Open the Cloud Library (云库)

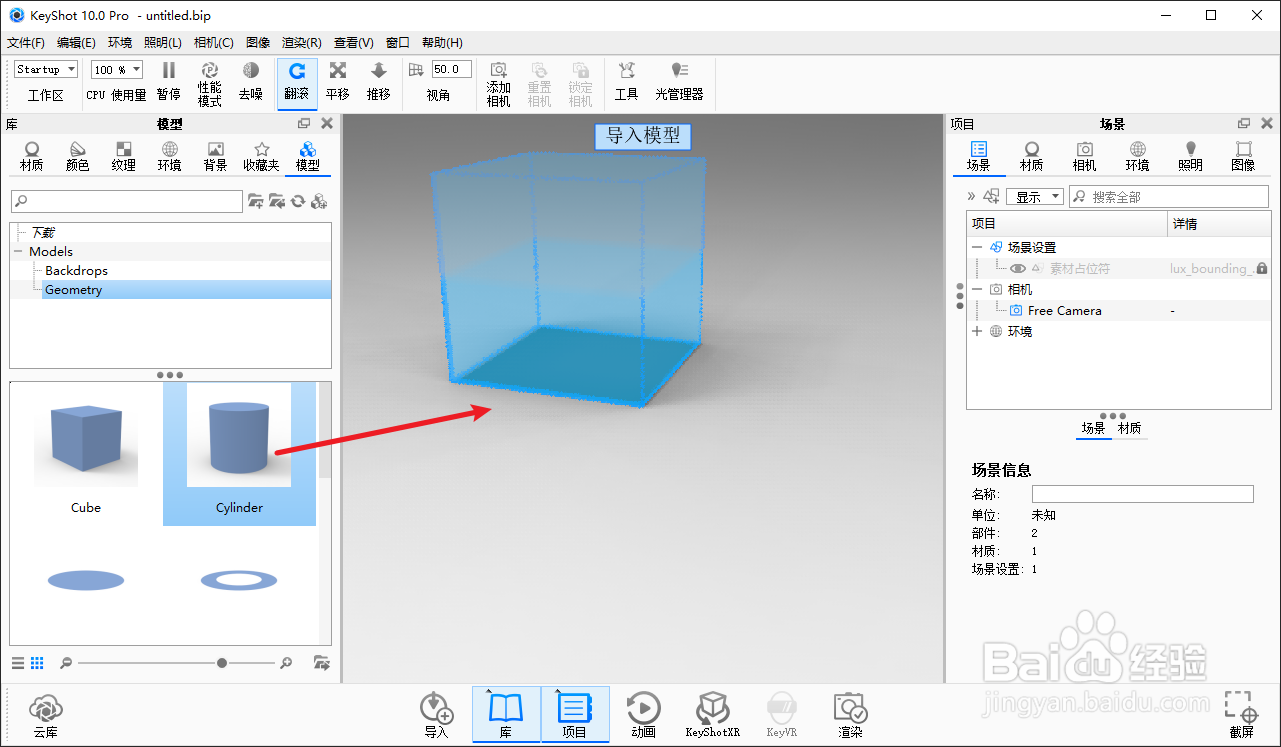pyautogui.click(x=45, y=716)
